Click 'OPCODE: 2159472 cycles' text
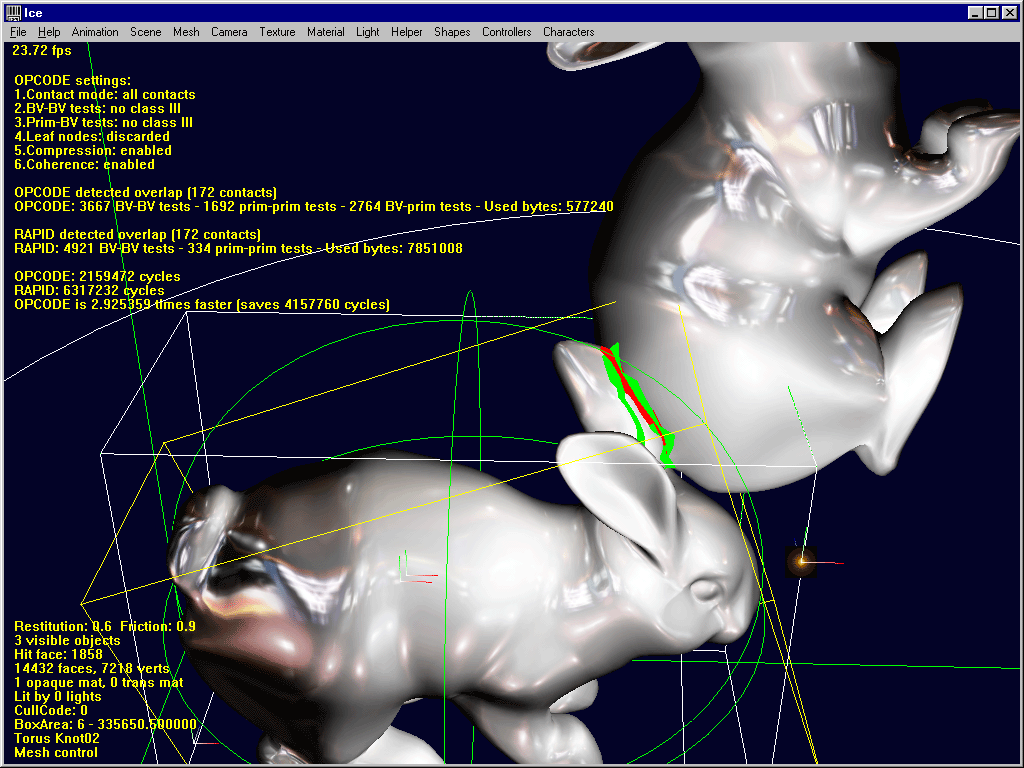The image size is (1024, 768). click(97, 276)
